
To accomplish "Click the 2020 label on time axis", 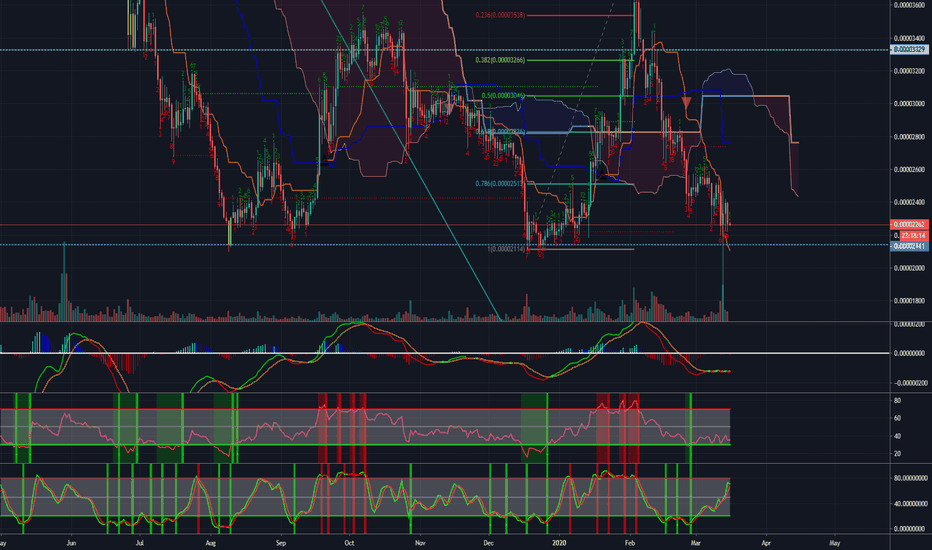I will [x=559, y=543].
